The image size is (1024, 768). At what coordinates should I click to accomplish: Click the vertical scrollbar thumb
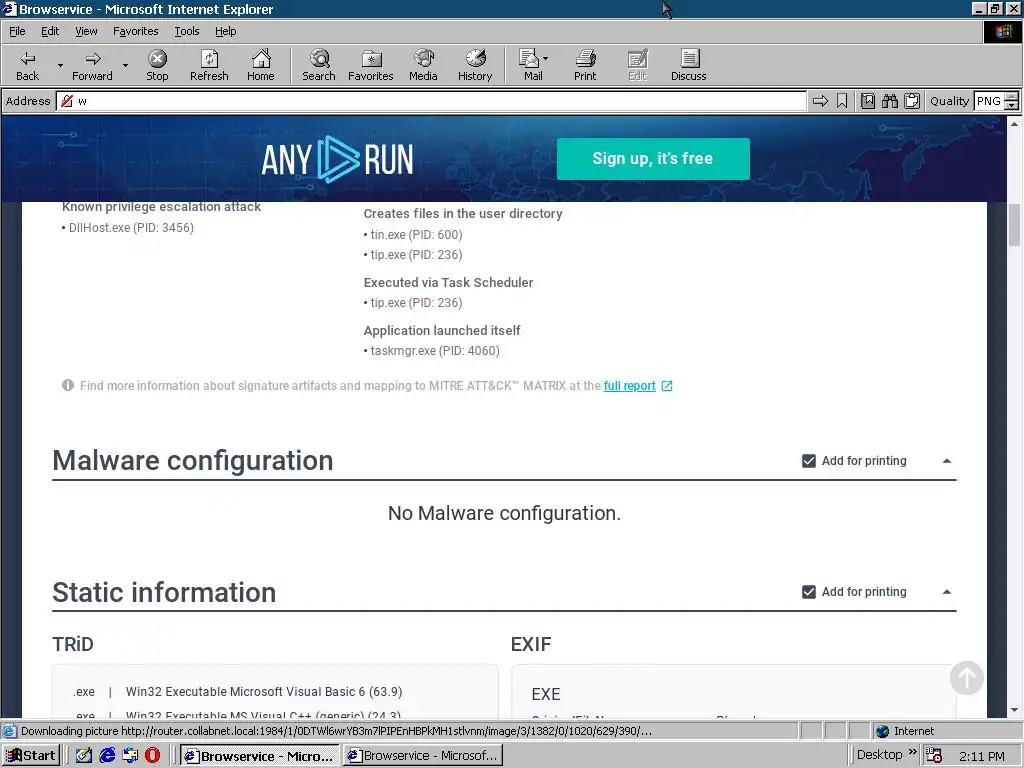(1014, 225)
